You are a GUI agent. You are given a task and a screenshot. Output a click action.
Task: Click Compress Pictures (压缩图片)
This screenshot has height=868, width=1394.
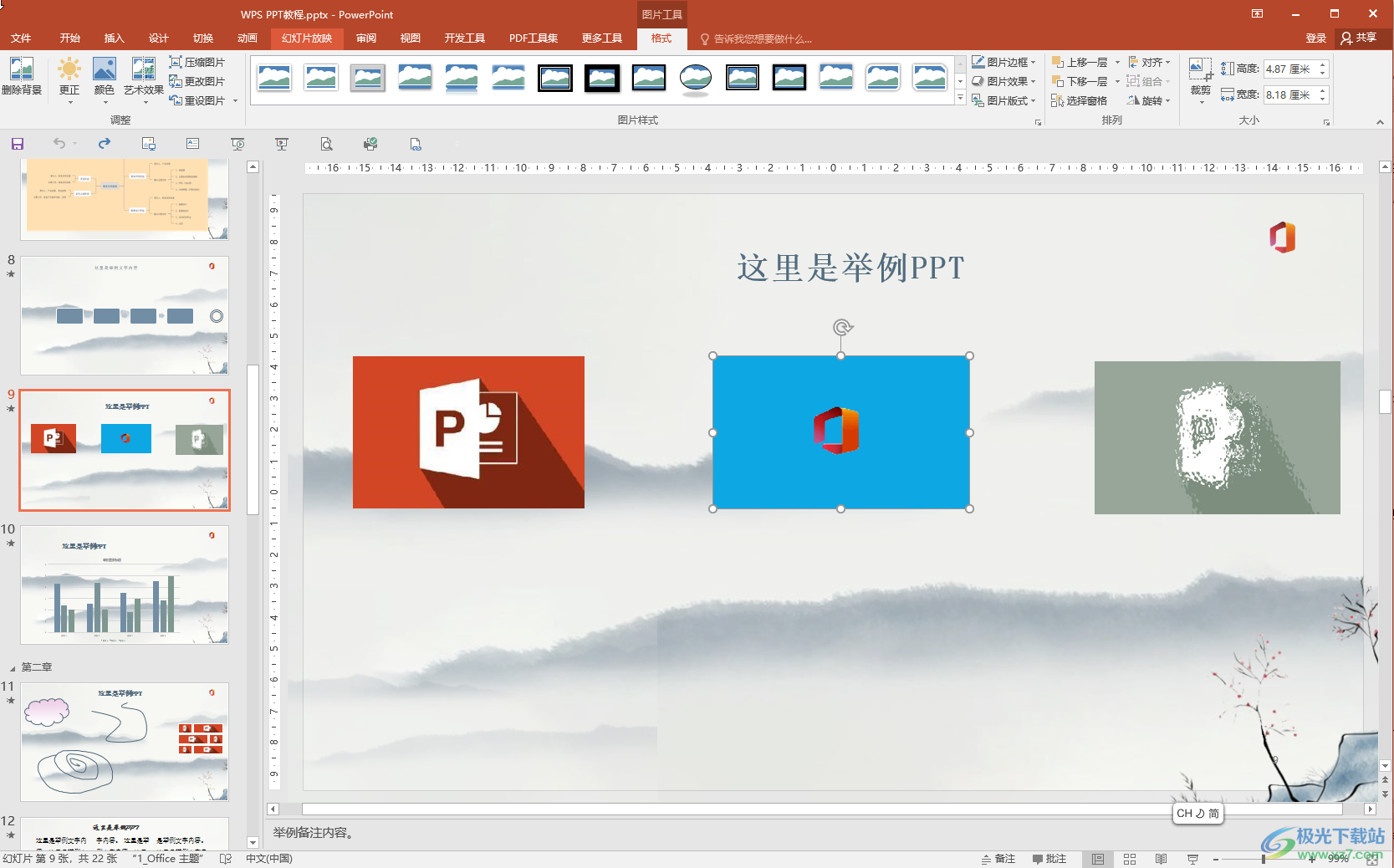coord(197,62)
